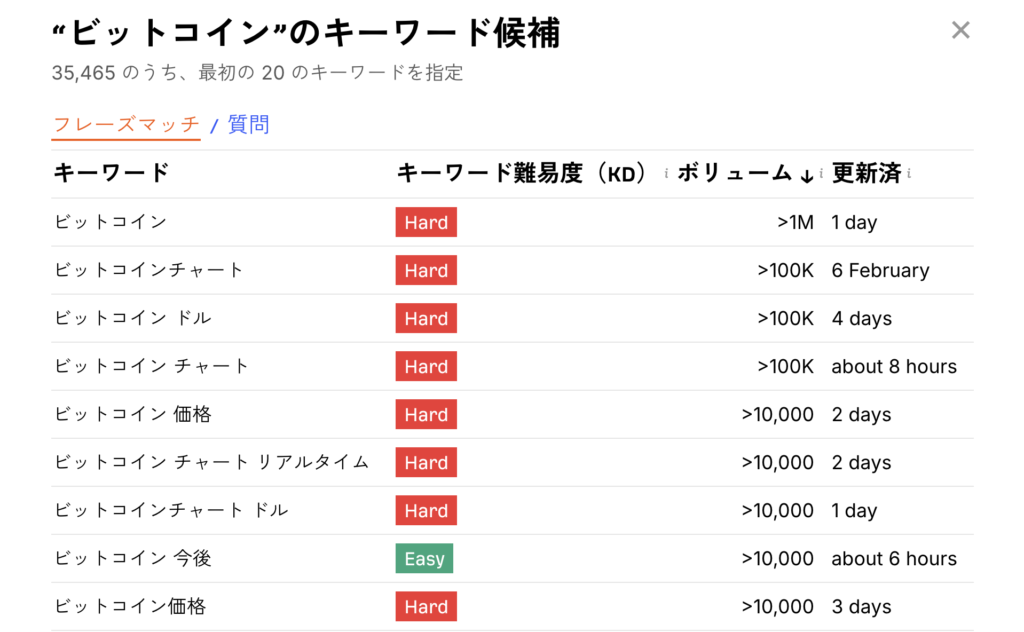1024x632 pixels.
Task: Click the info icon next to 更新済
Action: tap(909, 174)
